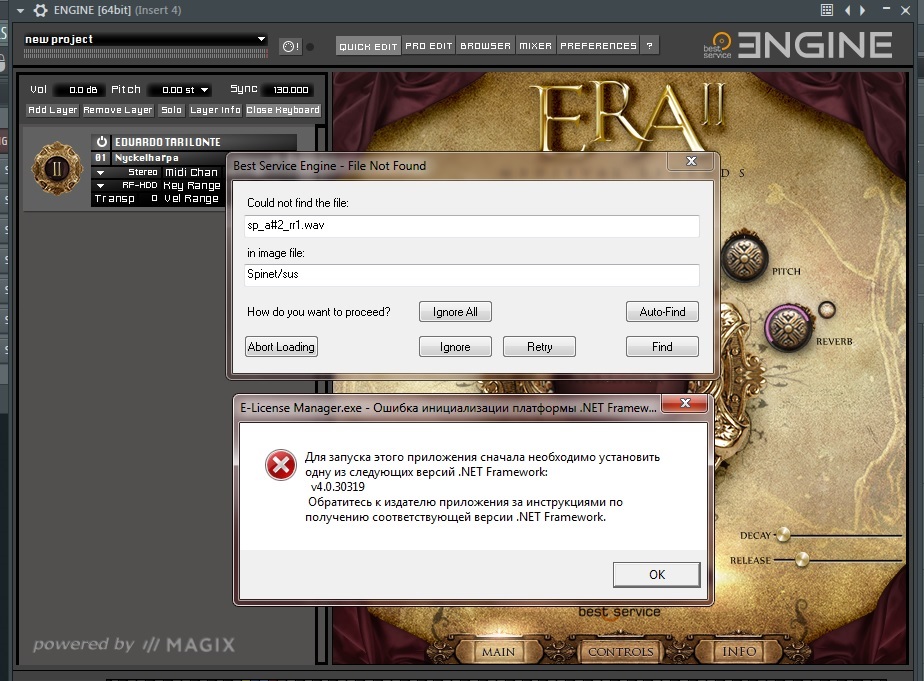Expand the Stereo output dropdown arrow
Screen dimensions: 924x681
tap(100, 172)
